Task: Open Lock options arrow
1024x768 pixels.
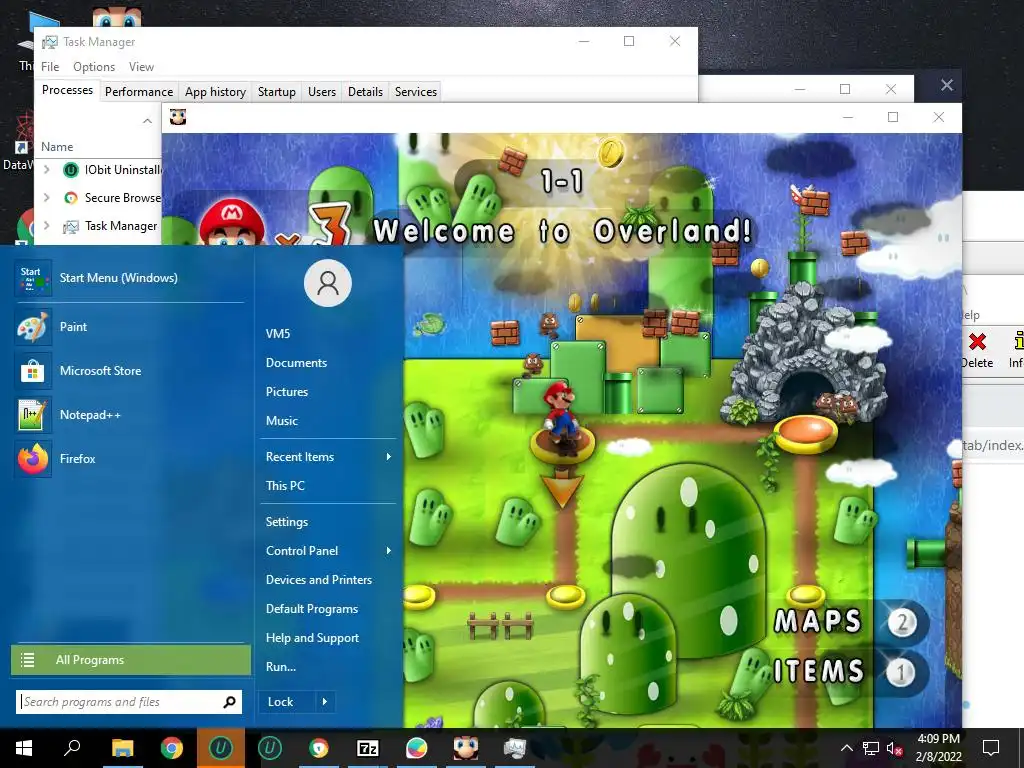Action: coord(325,702)
